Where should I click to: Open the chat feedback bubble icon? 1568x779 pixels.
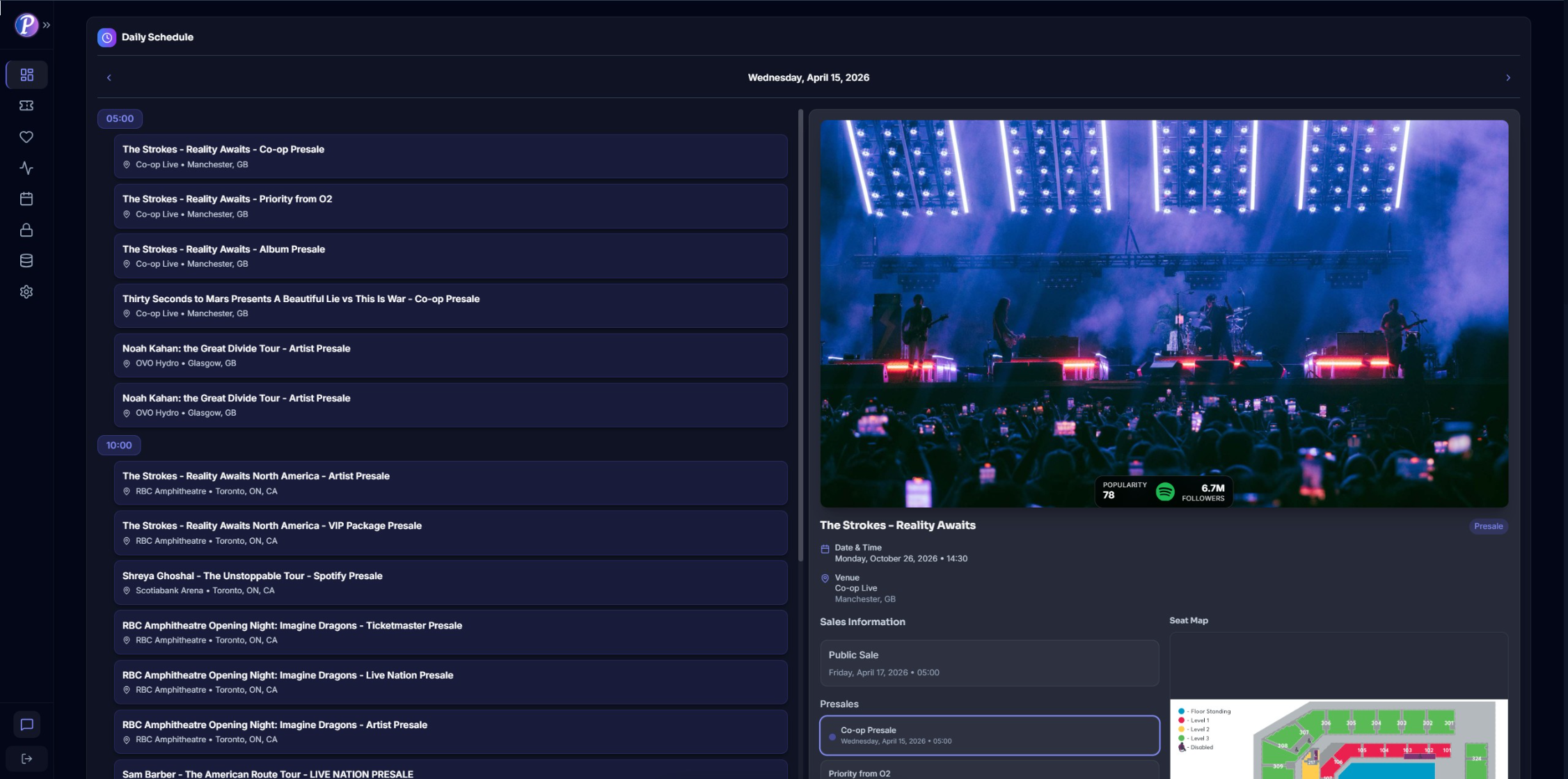point(26,724)
